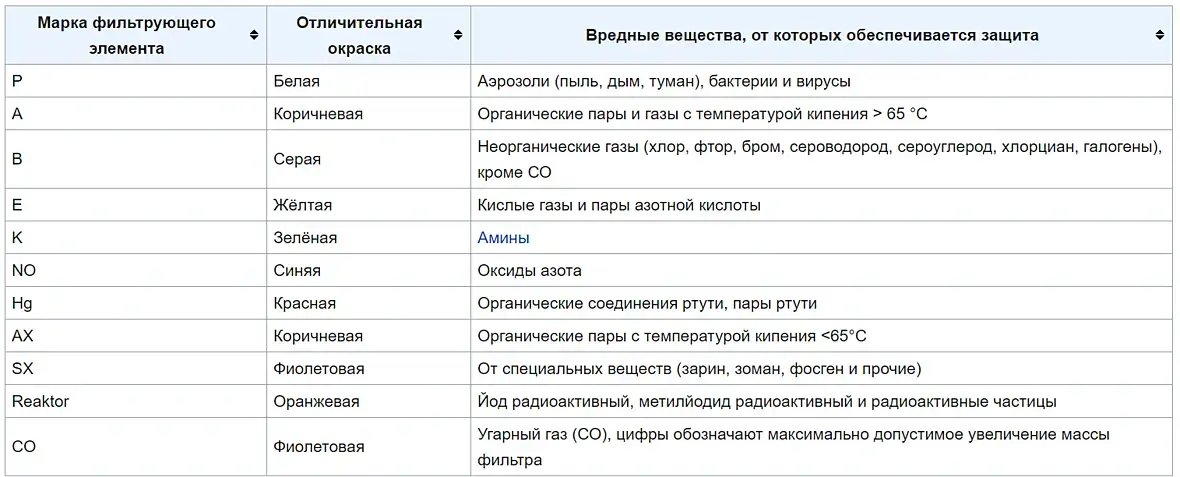Click sort arrows in 'Отличительная окраска' header
The image size is (1180, 477).
(x=458, y=35)
